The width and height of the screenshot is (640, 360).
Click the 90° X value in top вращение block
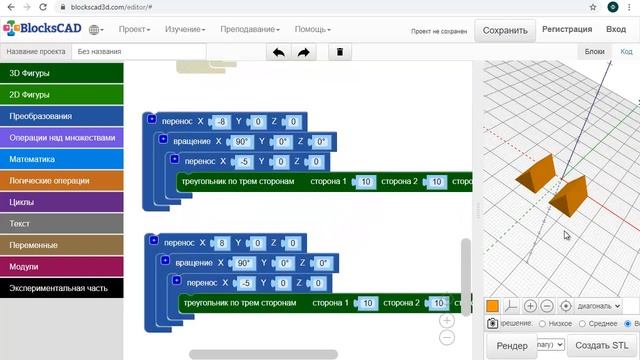click(242, 142)
